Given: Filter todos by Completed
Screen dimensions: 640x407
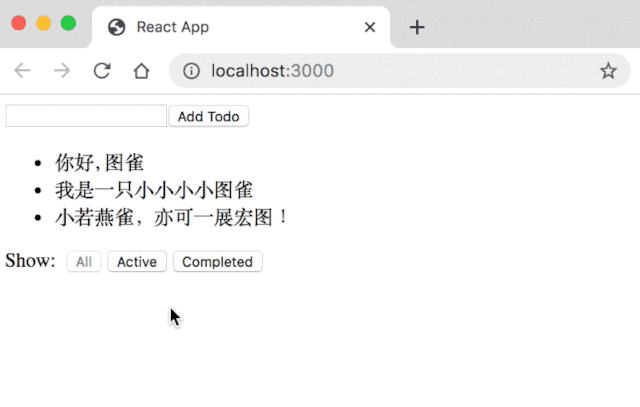Looking at the screenshot, I should (x=218, y=262).
